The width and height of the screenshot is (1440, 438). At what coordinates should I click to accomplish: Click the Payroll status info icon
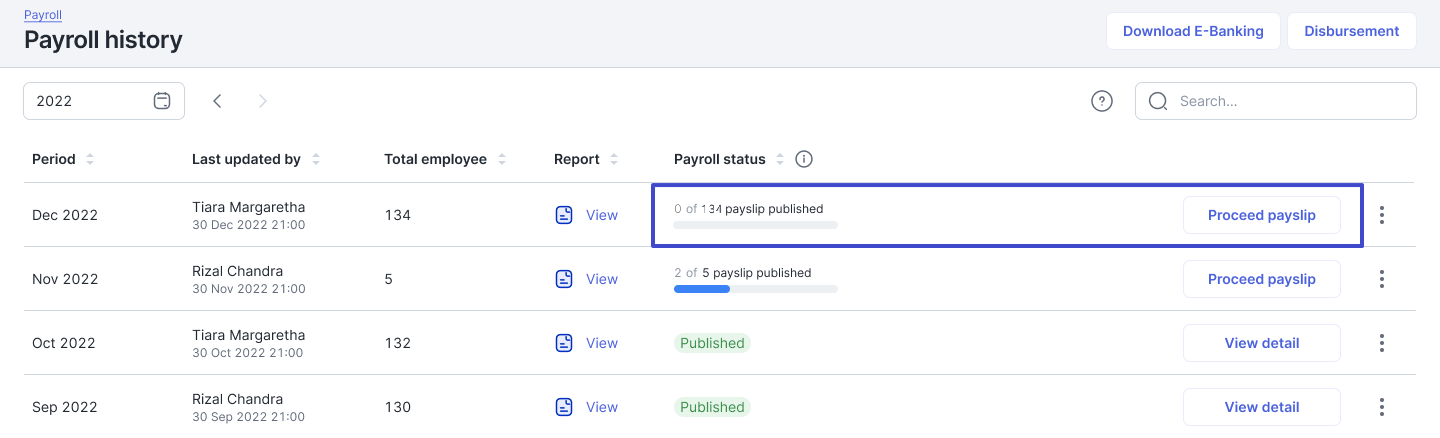tap(803, 159)
